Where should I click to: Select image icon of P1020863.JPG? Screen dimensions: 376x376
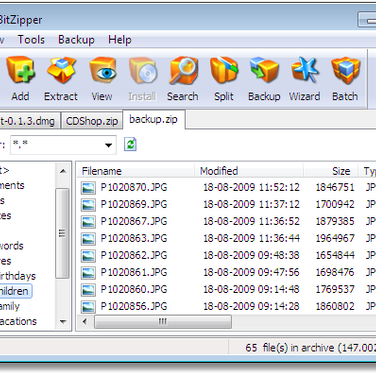click(88, 239)
